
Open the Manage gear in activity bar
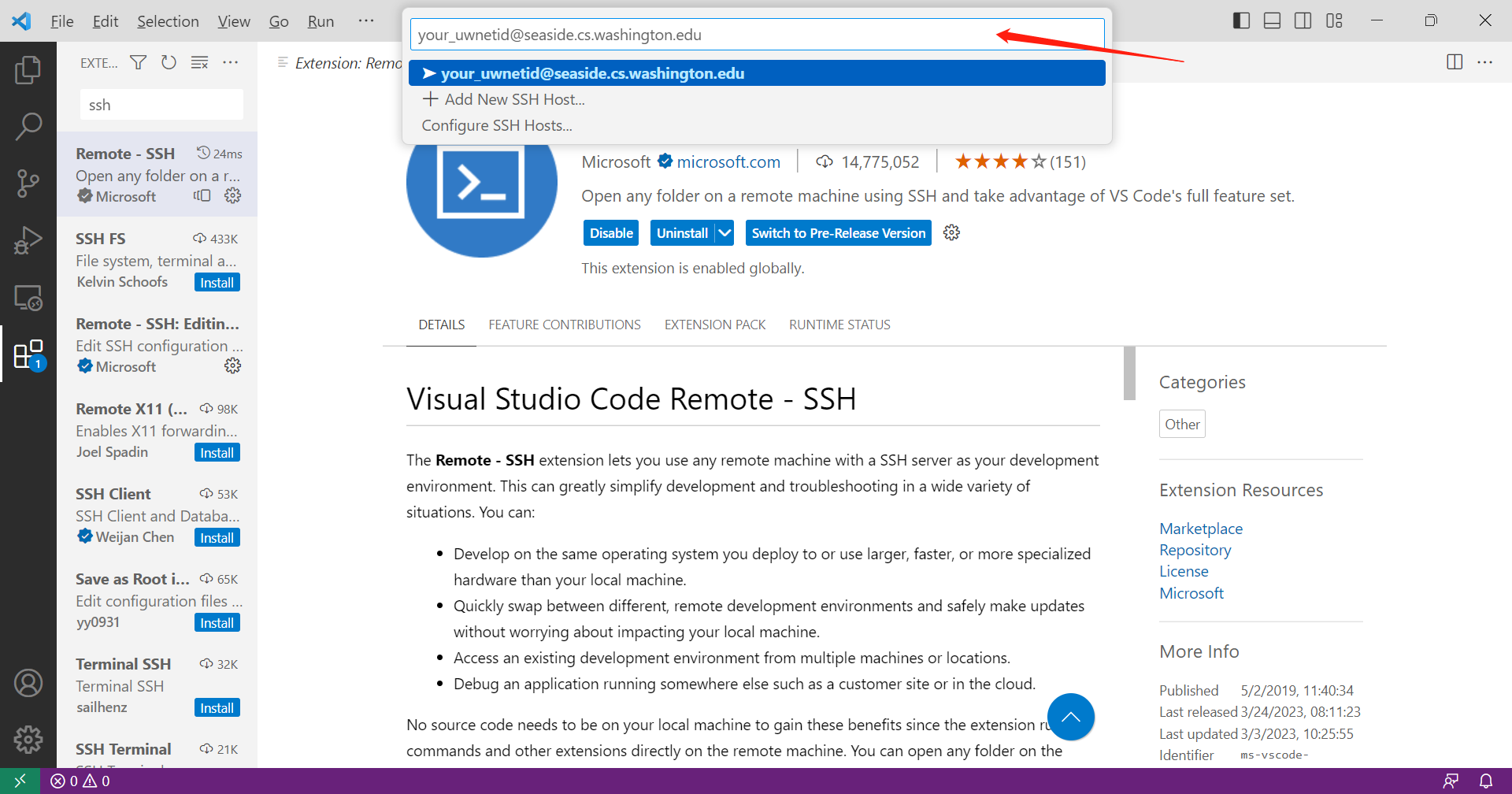point(28,740)
